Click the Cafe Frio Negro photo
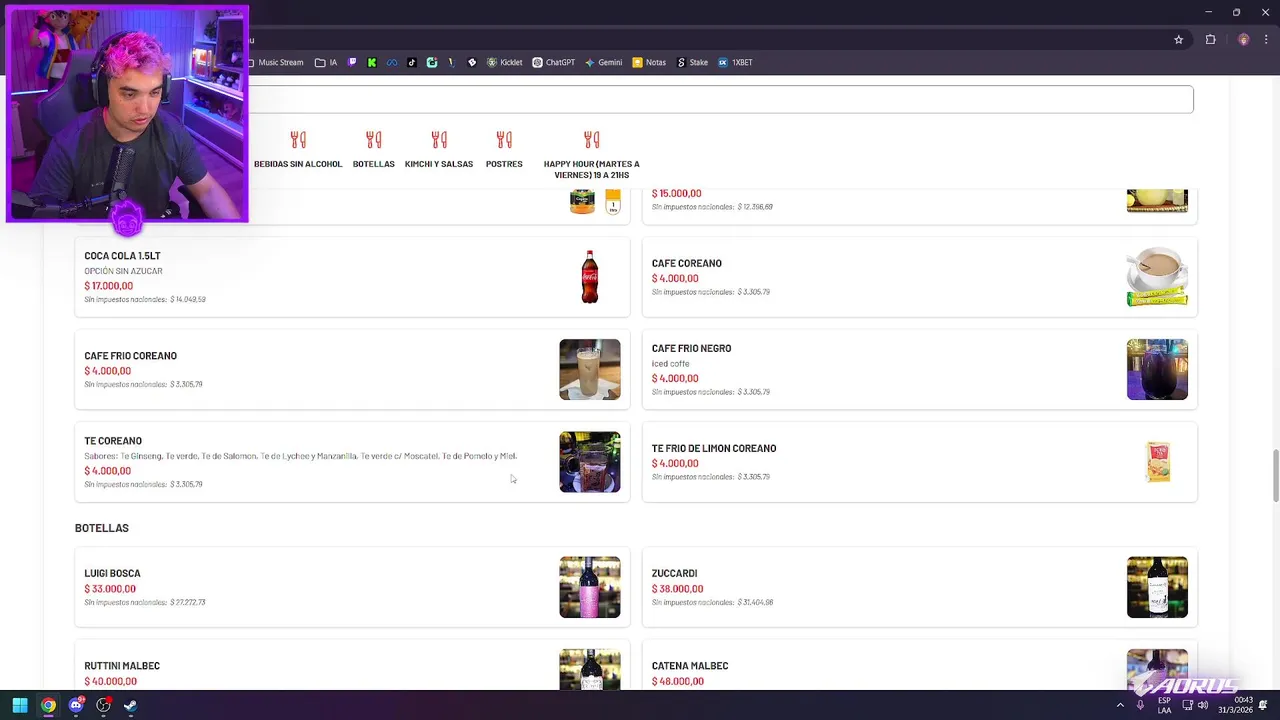Viewport: 1280px width, 720px height. (1157, 369)
